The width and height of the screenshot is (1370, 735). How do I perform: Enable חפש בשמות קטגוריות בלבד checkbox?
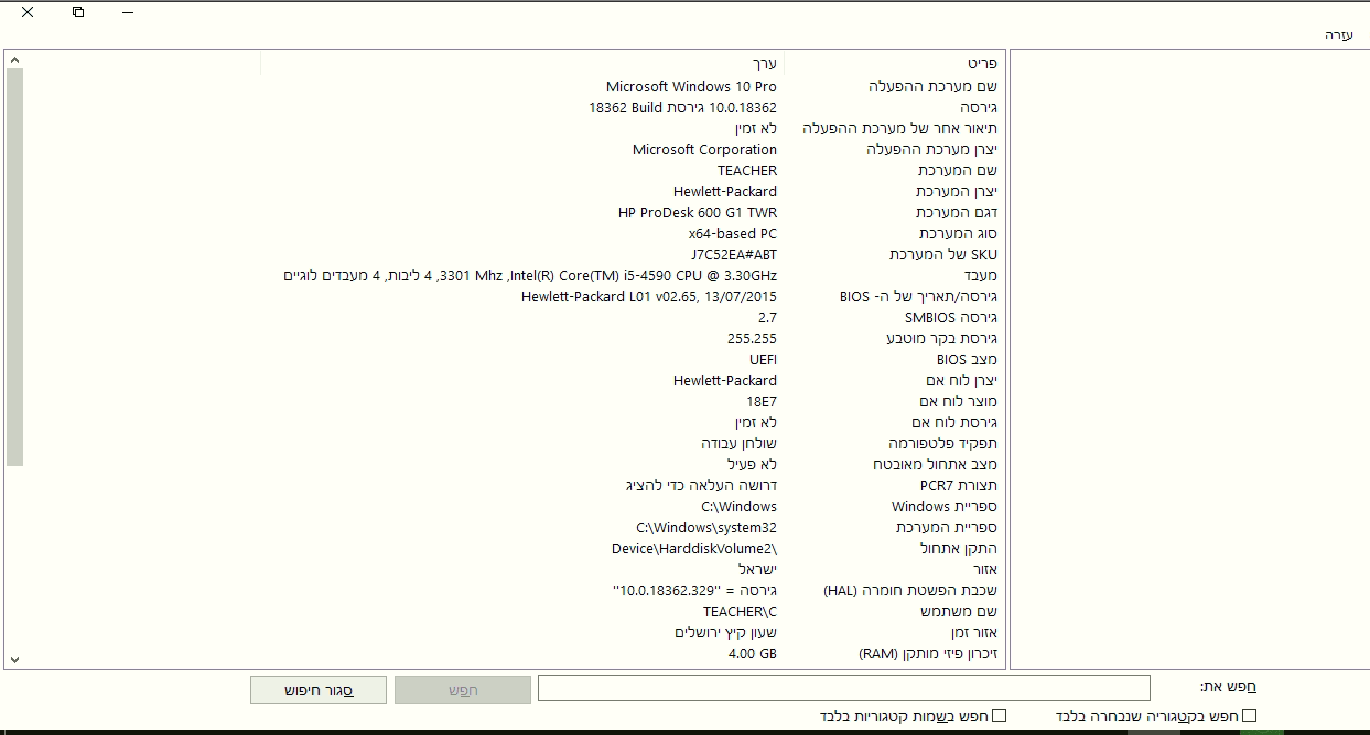998,716
